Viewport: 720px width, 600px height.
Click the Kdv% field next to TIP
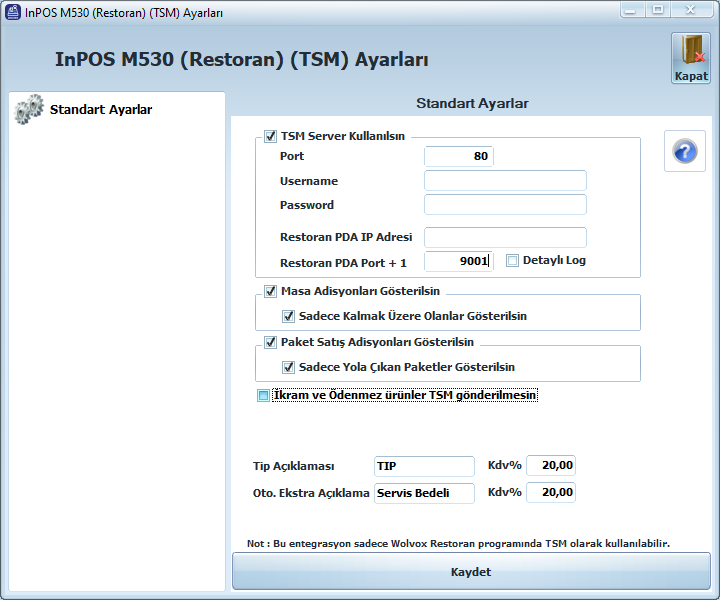[551, 465]
